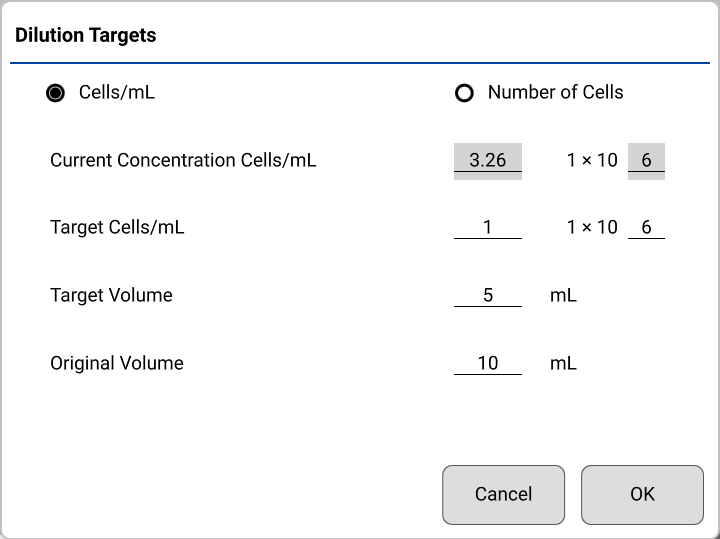This screenshot has width=720, height=539.
Task: Click the 1 × 10 text in Target Cells row
Action: tap(592, 227)
